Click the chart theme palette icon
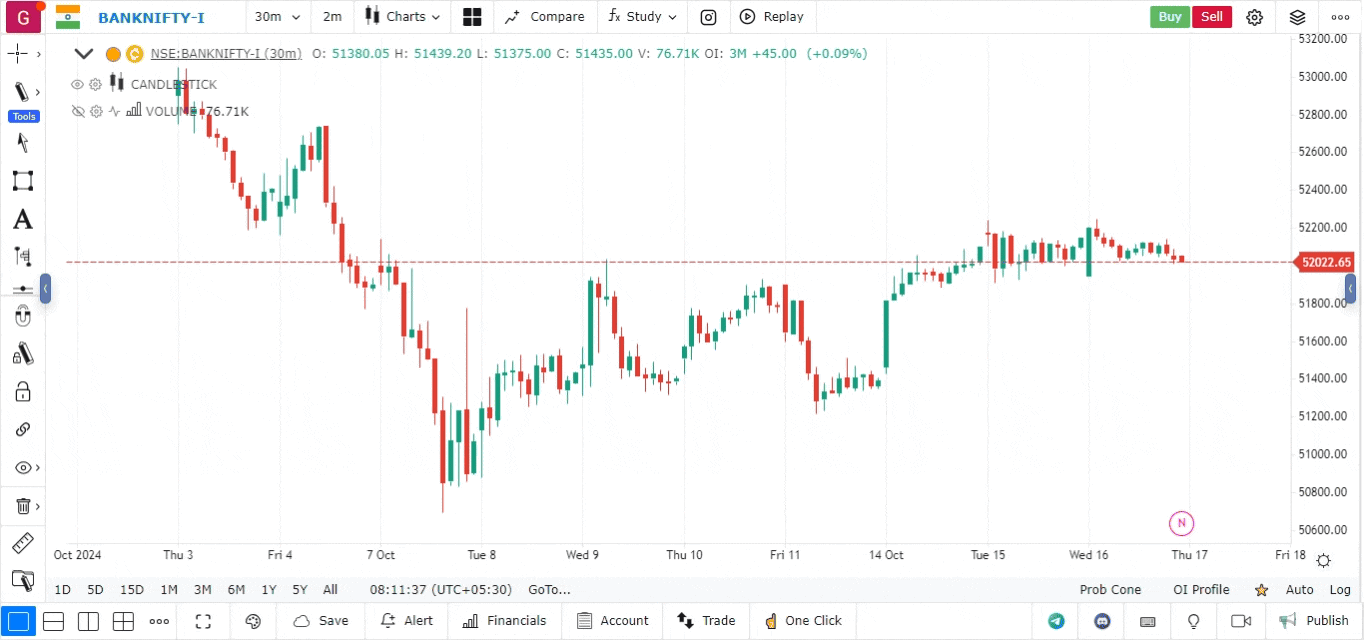The image size is (1364, 640). coord(253,621)
